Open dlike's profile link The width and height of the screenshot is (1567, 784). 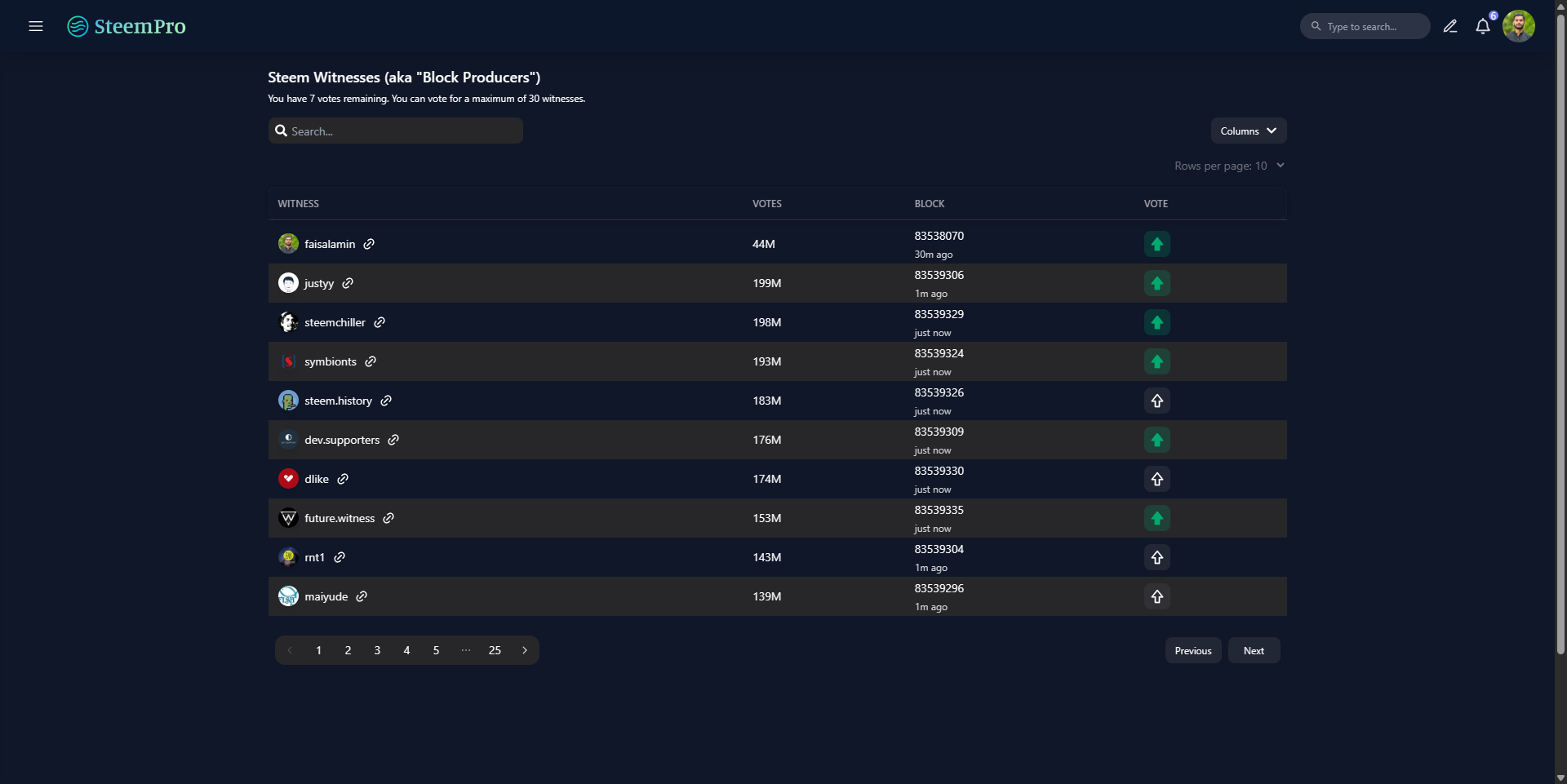317,479
